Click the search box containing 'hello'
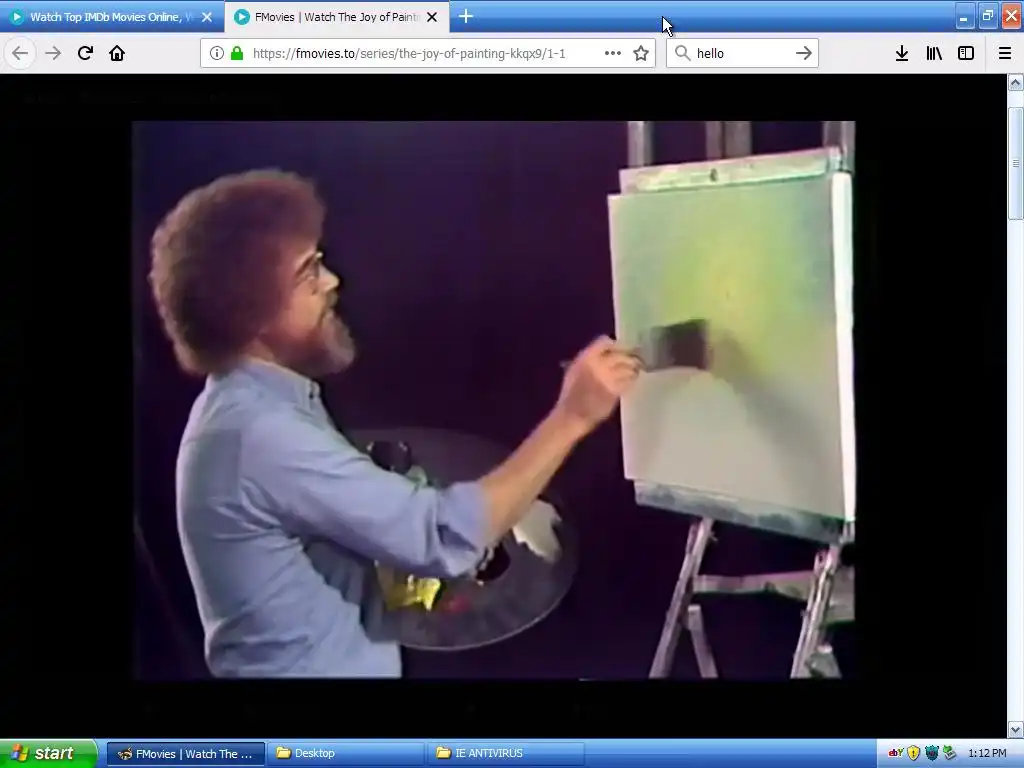1024x768 pixels. [x=741, y=53]
